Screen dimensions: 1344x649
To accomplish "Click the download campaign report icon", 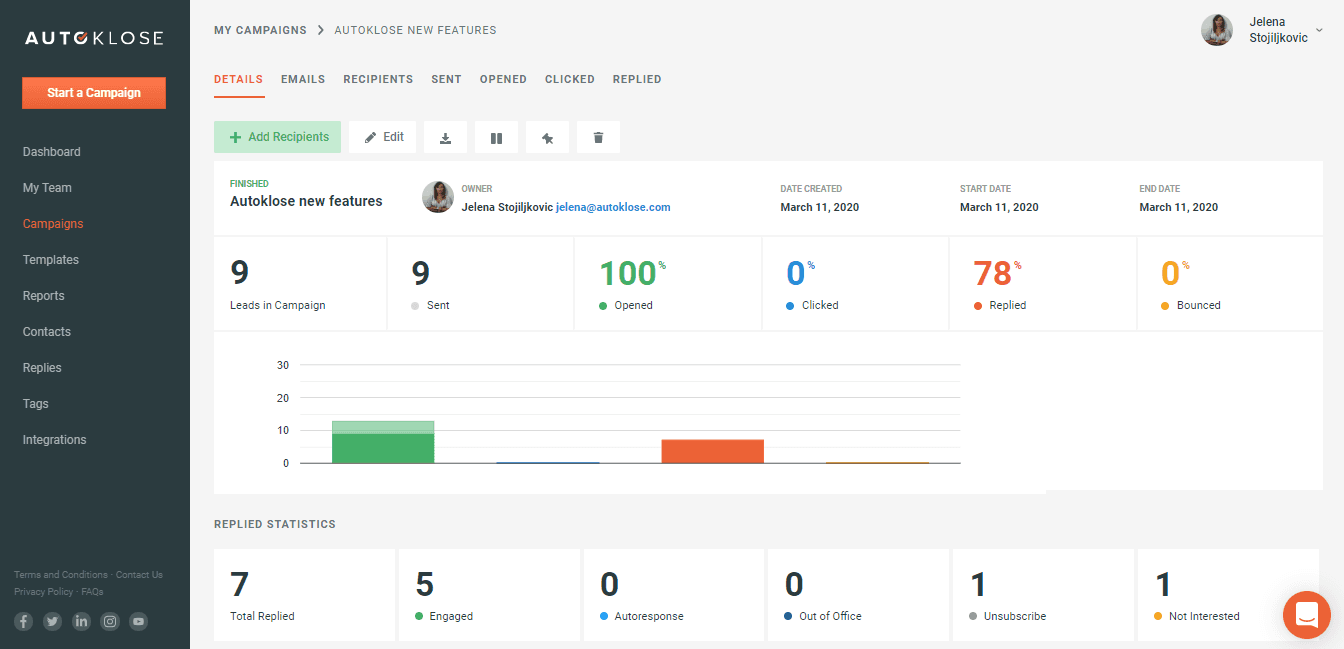I will pos(445,136).
